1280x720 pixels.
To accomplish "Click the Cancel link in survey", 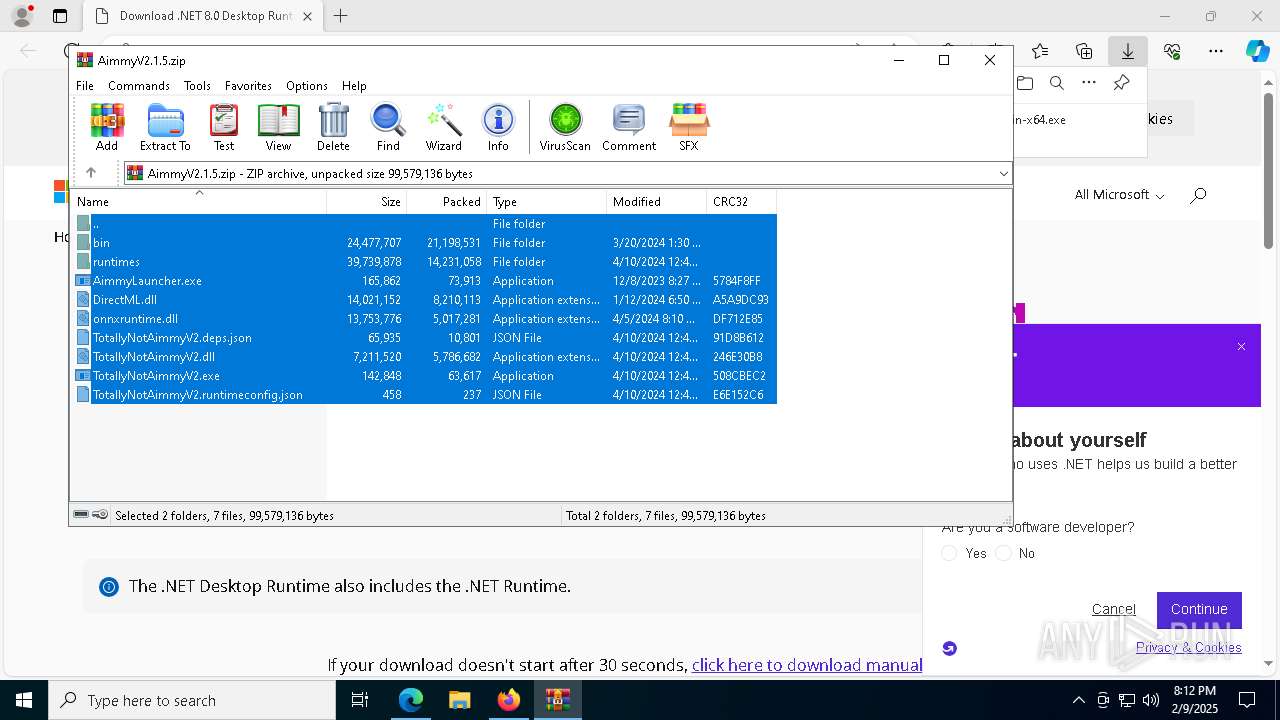I will pos(1114,609).
